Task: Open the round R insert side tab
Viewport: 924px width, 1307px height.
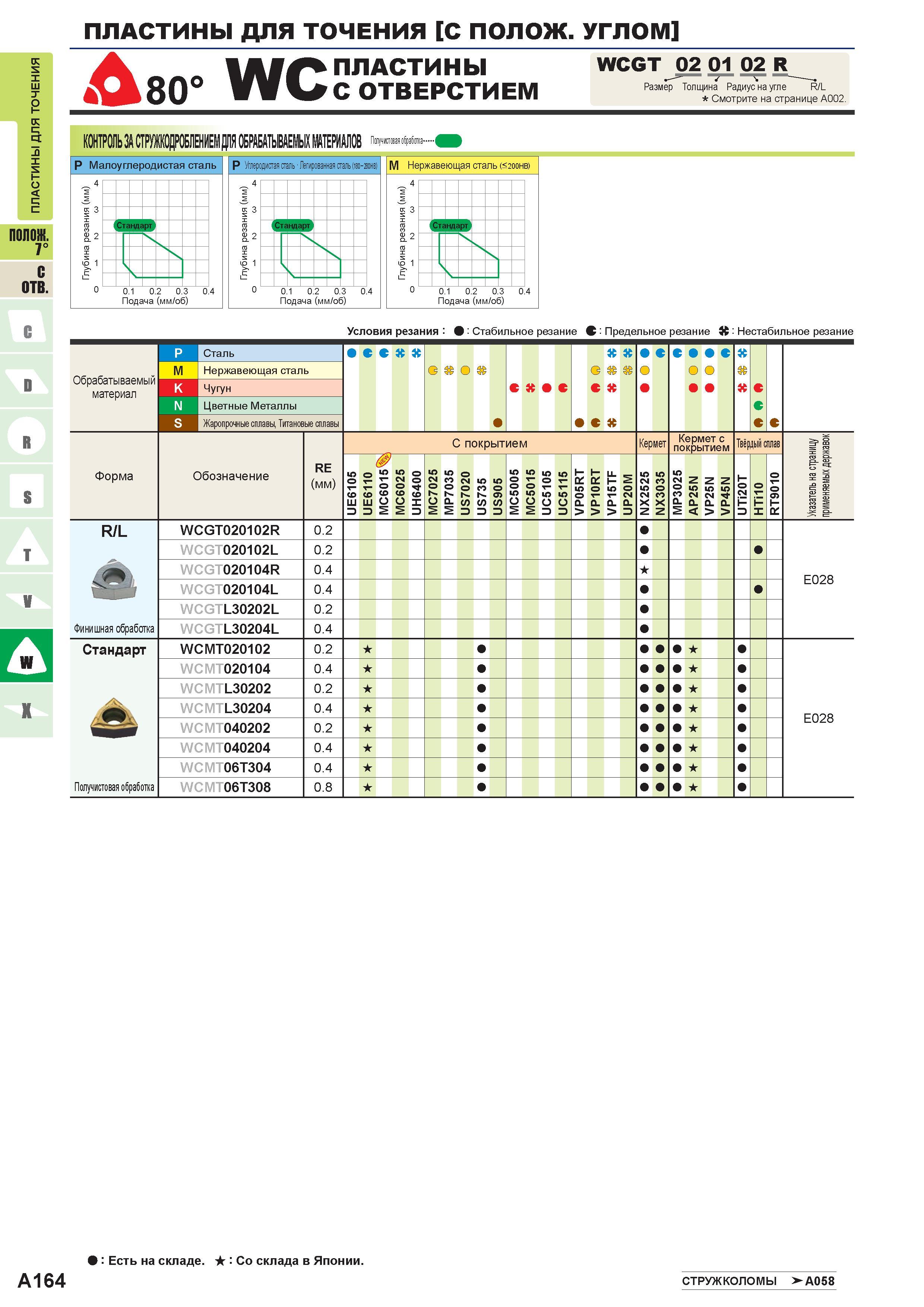Action: (x=26, y=436)
